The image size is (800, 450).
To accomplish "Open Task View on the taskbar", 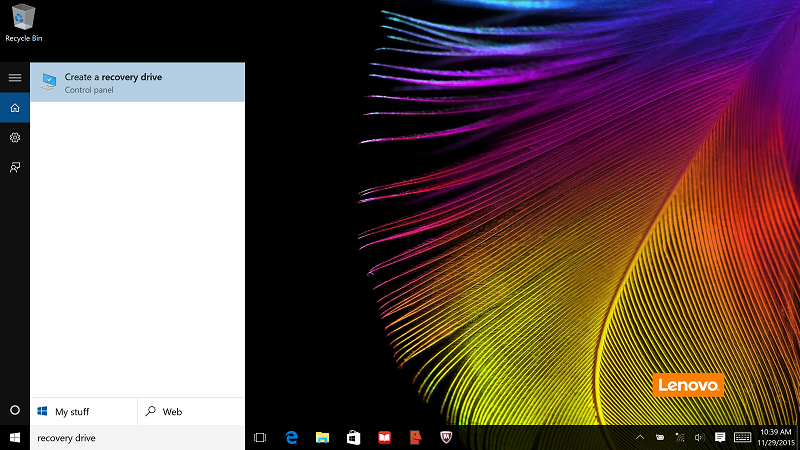I will [260, 438].
